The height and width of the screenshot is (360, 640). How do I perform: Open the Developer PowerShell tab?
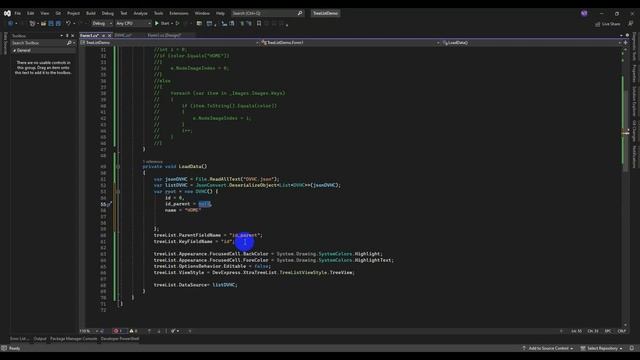pos(120,339)
